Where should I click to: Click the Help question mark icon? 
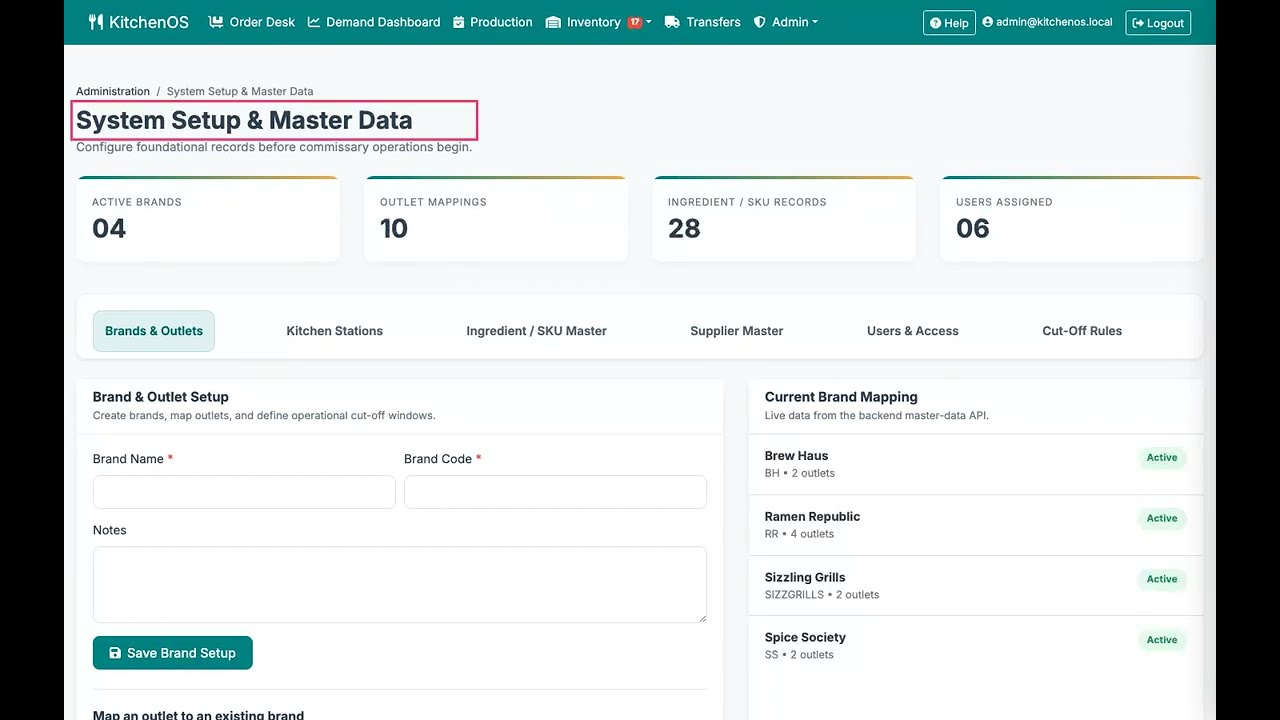[935, 23]
